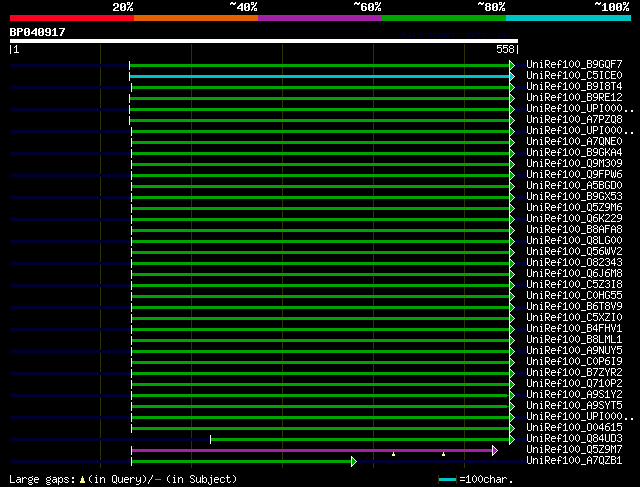The height and width of the screenshot is (487, 640).
Task: Click the arrowhead ending the B9GQF7 bar
Action: coord(512,65)
